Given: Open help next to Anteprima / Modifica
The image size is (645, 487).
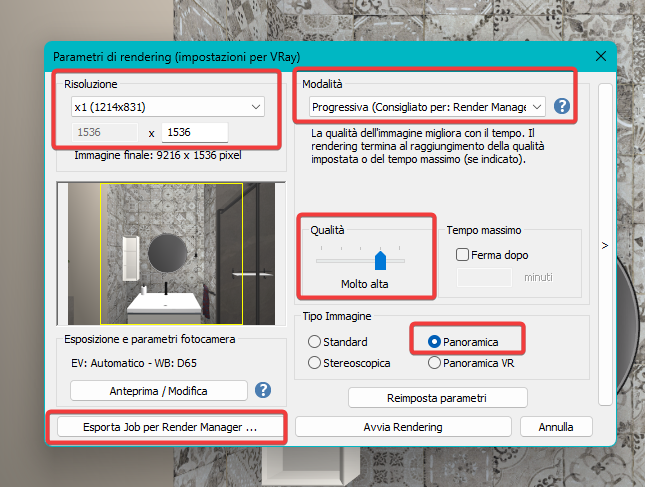Looking at the screenshot, I should point(263,390).
